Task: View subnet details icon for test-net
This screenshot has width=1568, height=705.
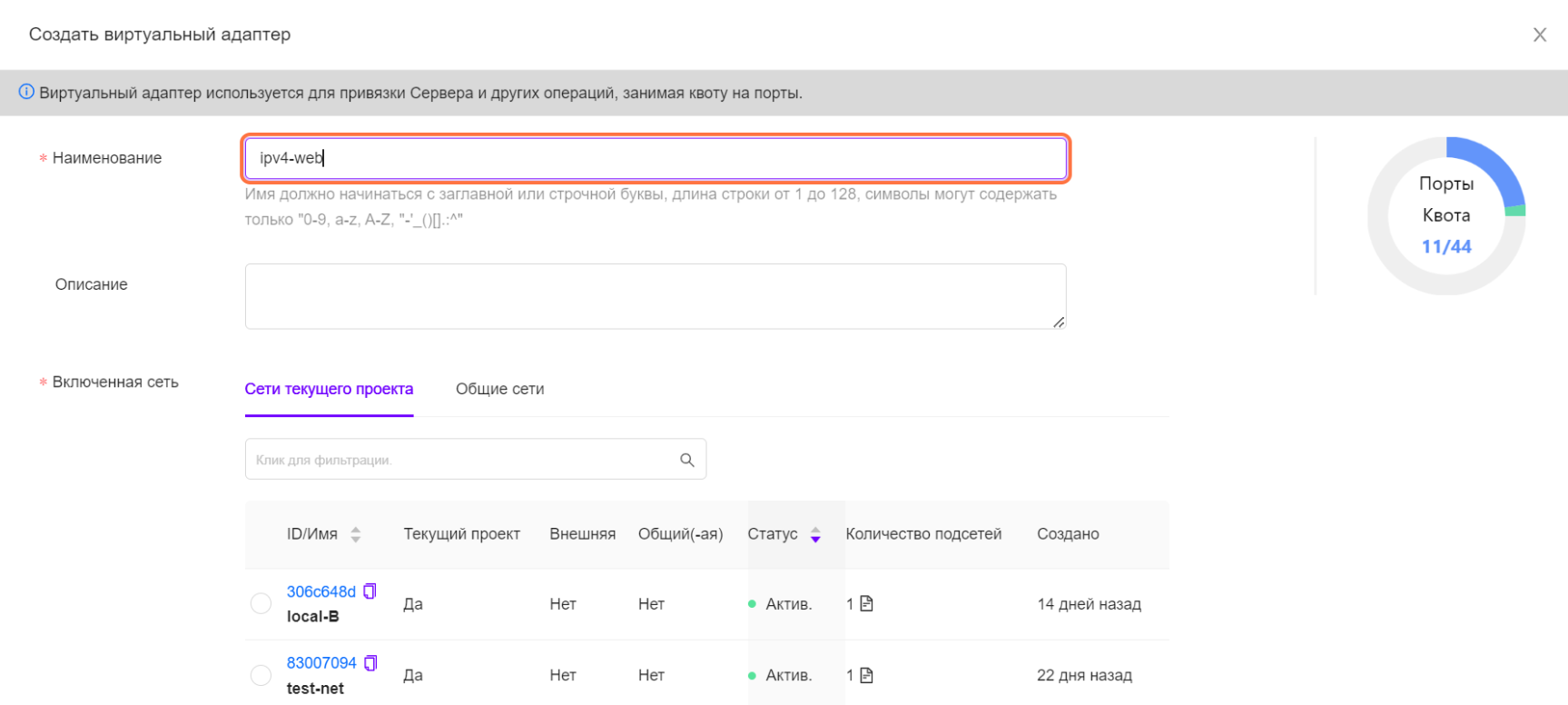Action: pyautogui.click(x=866, y=675)
